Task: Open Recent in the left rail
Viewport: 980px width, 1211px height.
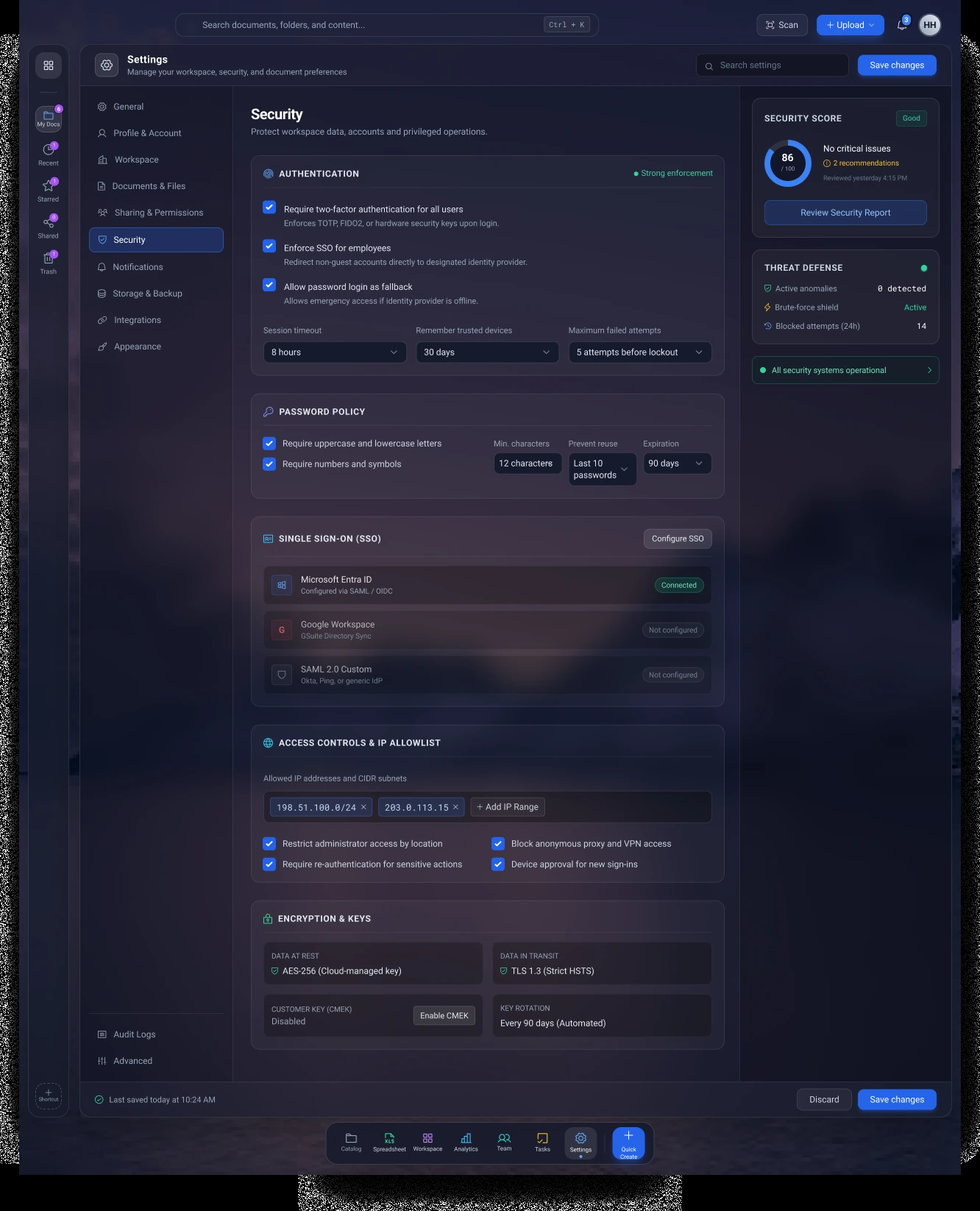Action: 49,155
